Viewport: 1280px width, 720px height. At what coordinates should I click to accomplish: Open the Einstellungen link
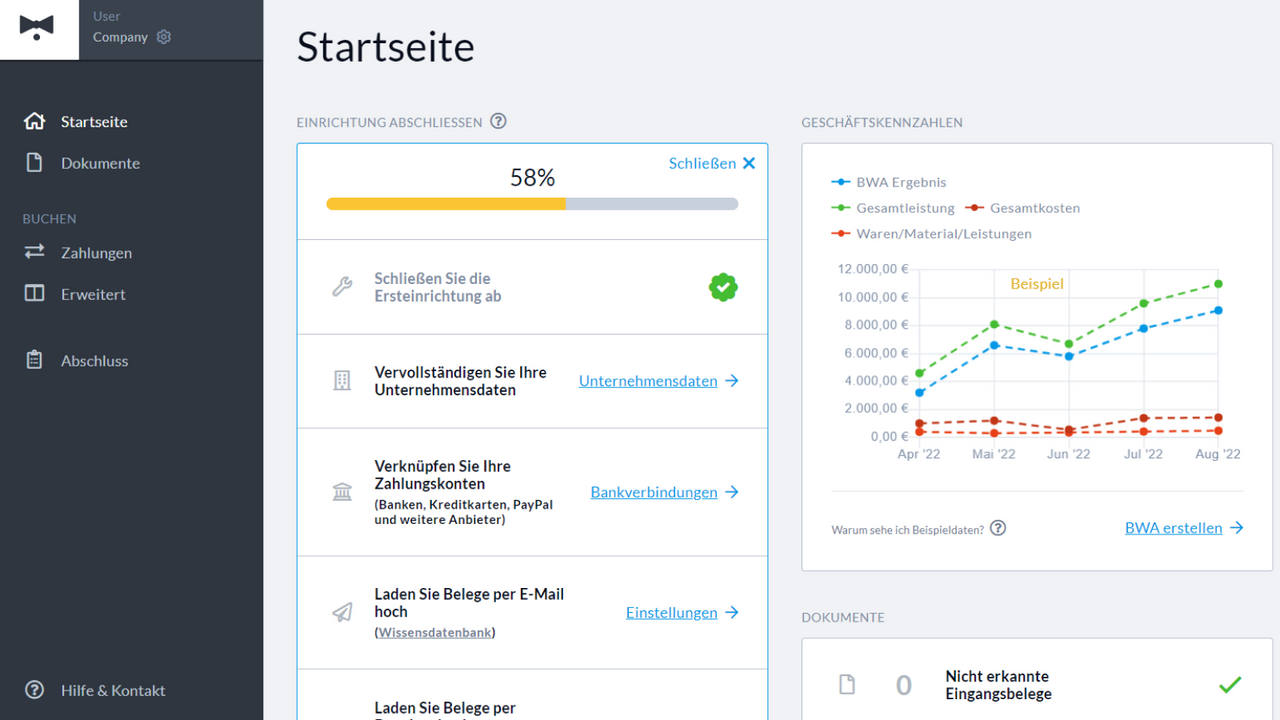672,612
